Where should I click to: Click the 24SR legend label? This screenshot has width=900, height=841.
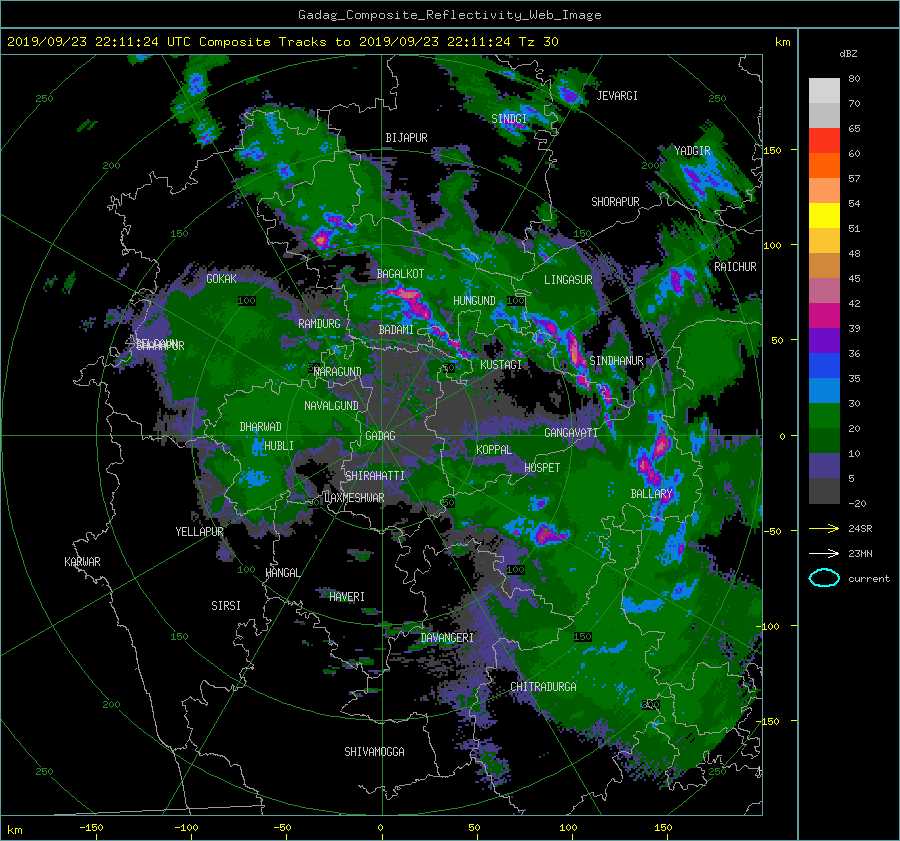[x=860, y=529]
